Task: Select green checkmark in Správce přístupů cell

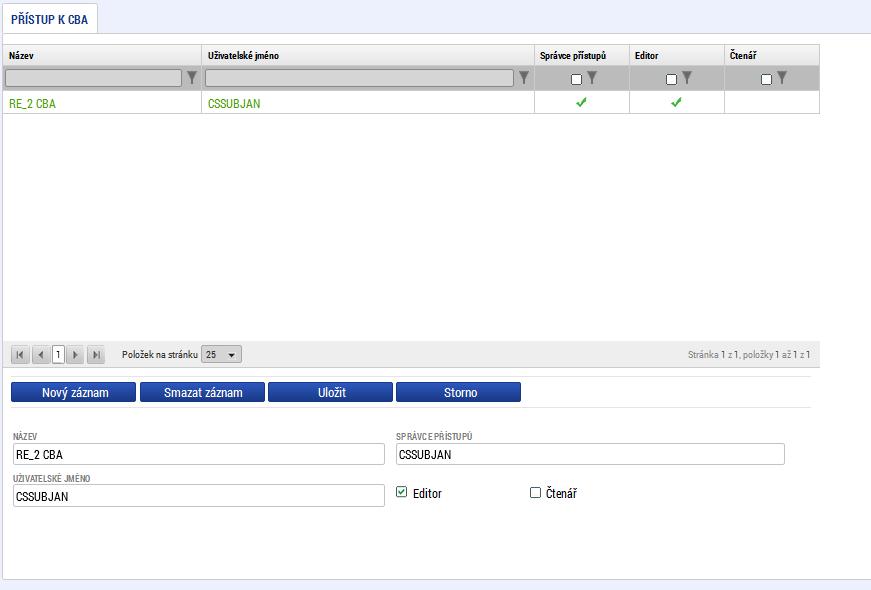Action: 582,102
